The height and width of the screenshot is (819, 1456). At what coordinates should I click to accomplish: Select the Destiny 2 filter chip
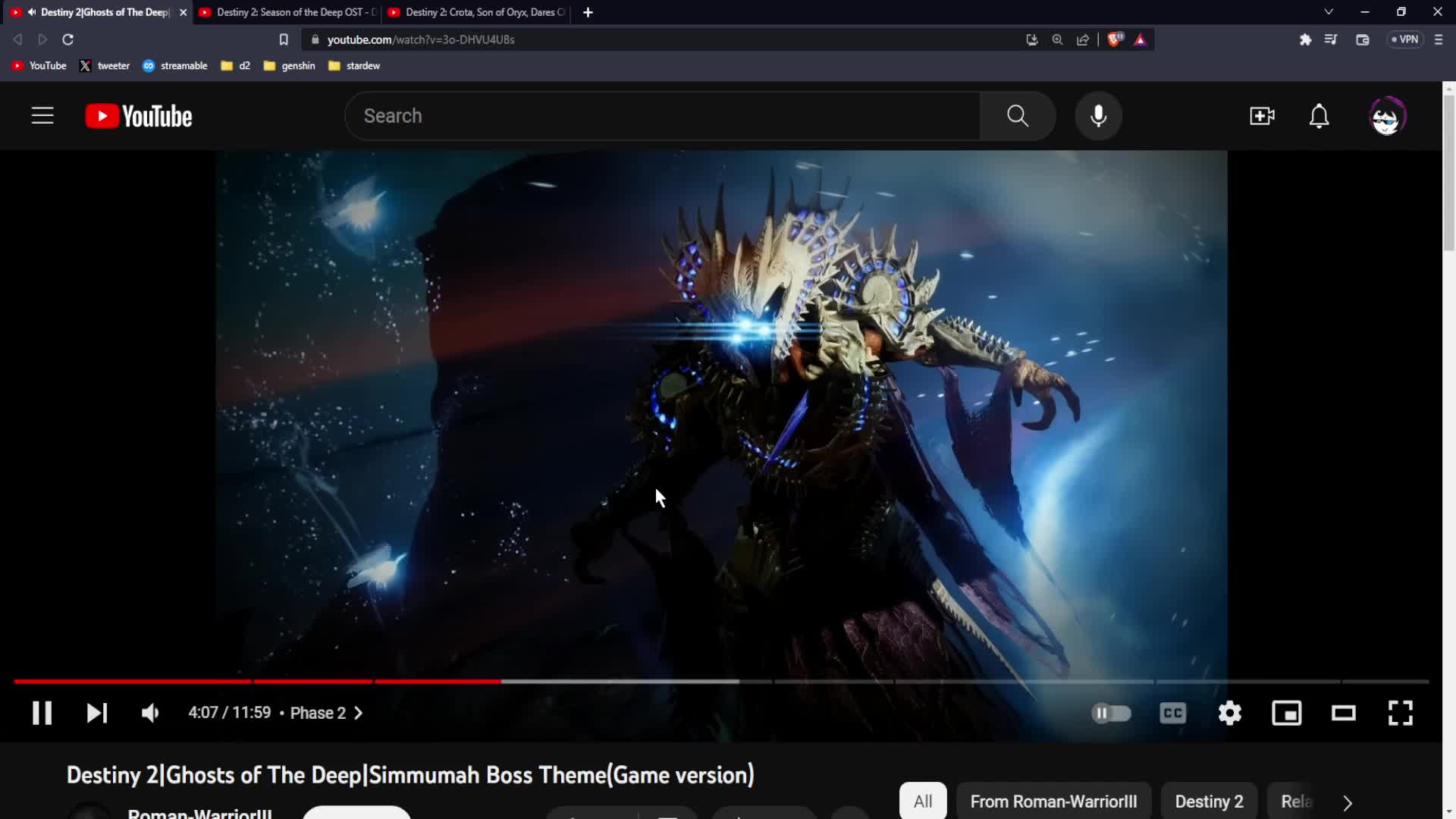pyautogui.click(x=1209, y=802)
